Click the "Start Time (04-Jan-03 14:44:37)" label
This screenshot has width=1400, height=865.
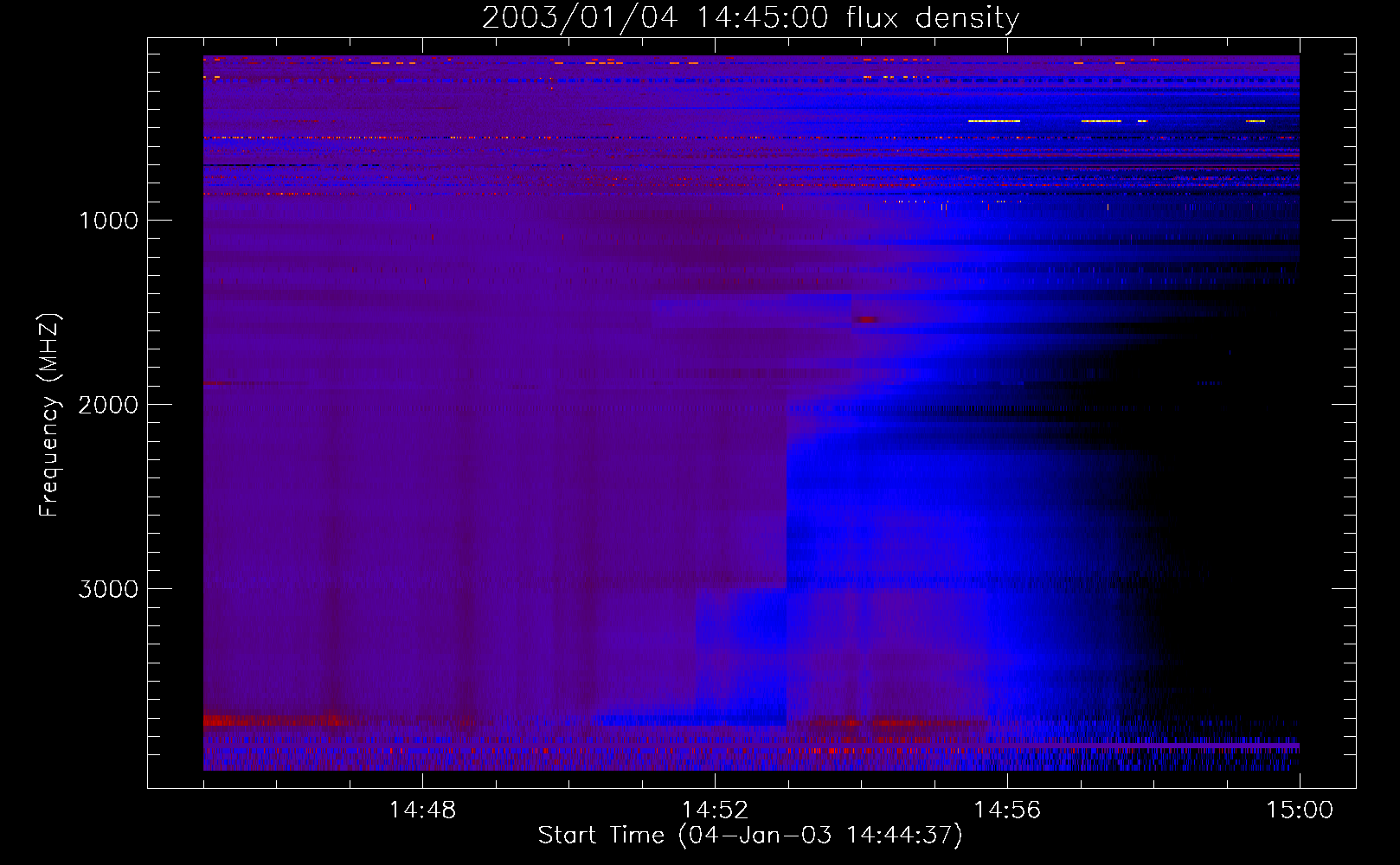[x=750, y=836]
